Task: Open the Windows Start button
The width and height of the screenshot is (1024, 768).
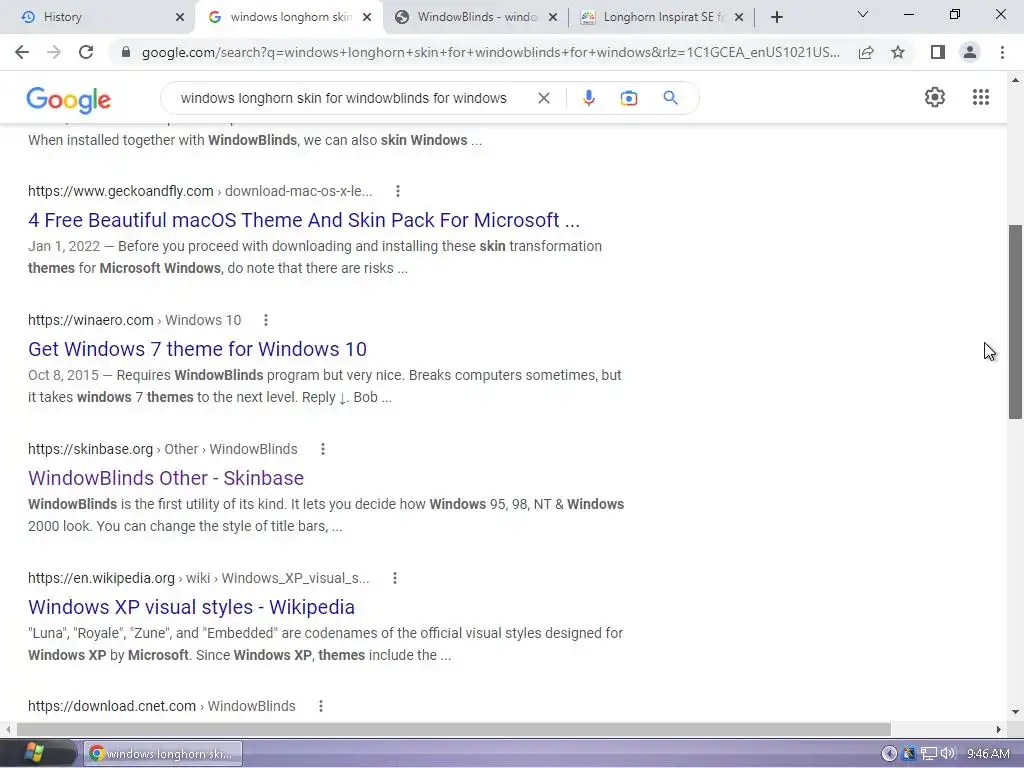Action: pyautogui.click(x=34, y=753)
